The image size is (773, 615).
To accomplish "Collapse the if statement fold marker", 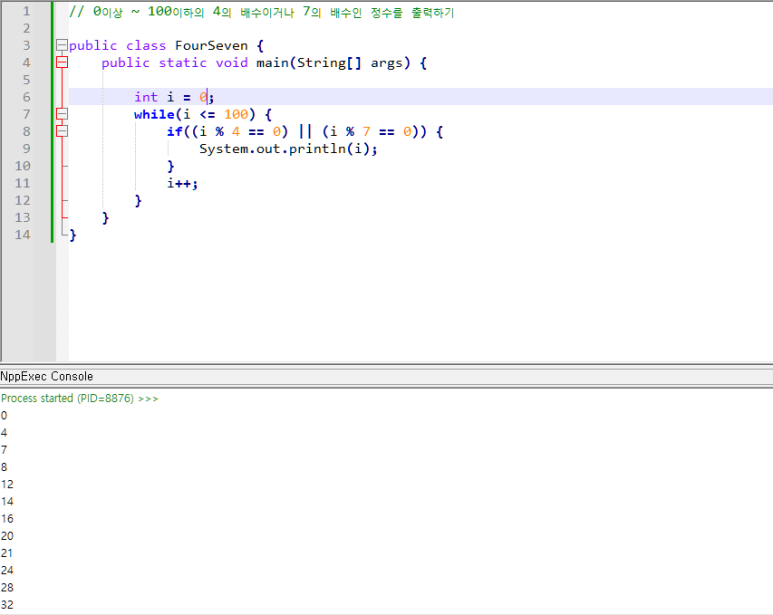I will 62,132.
